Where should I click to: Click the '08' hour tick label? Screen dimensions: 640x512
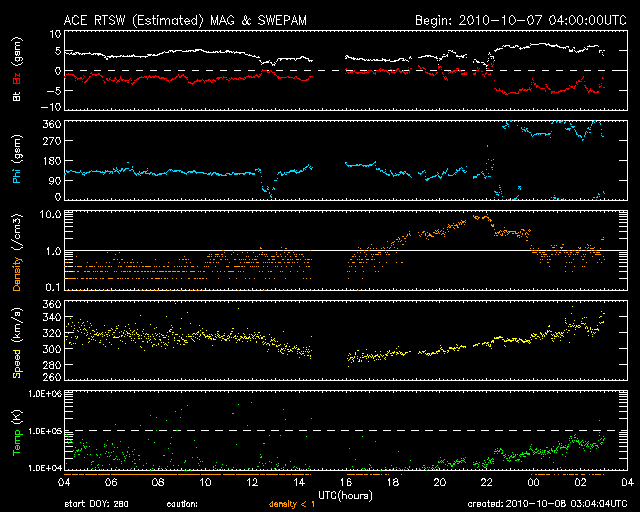coord(158,482)
